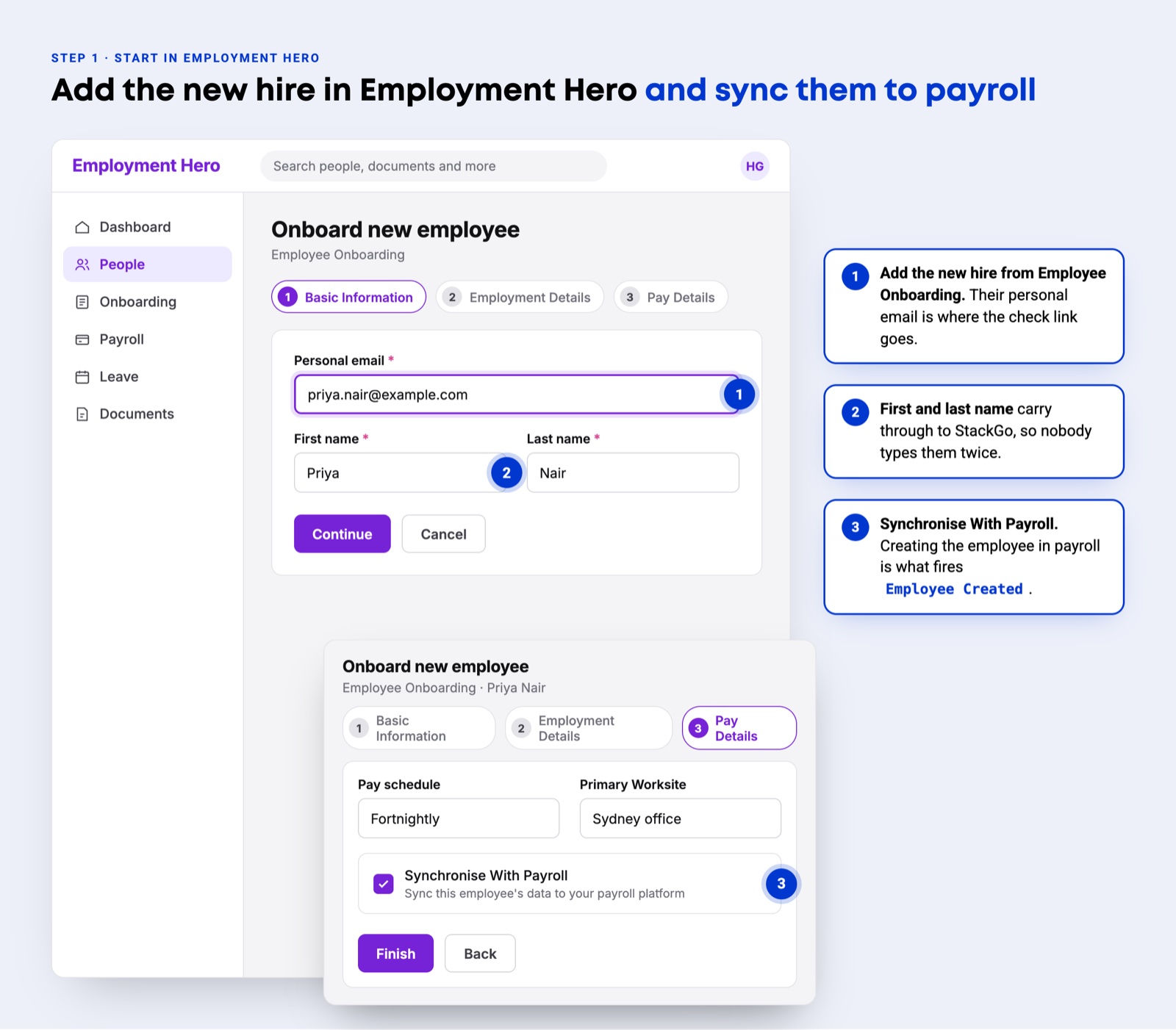Screen dimensions: 1176x1030
Task: Click the 'Sync this employee's data' description text
Action: click(x=545, y=893)
